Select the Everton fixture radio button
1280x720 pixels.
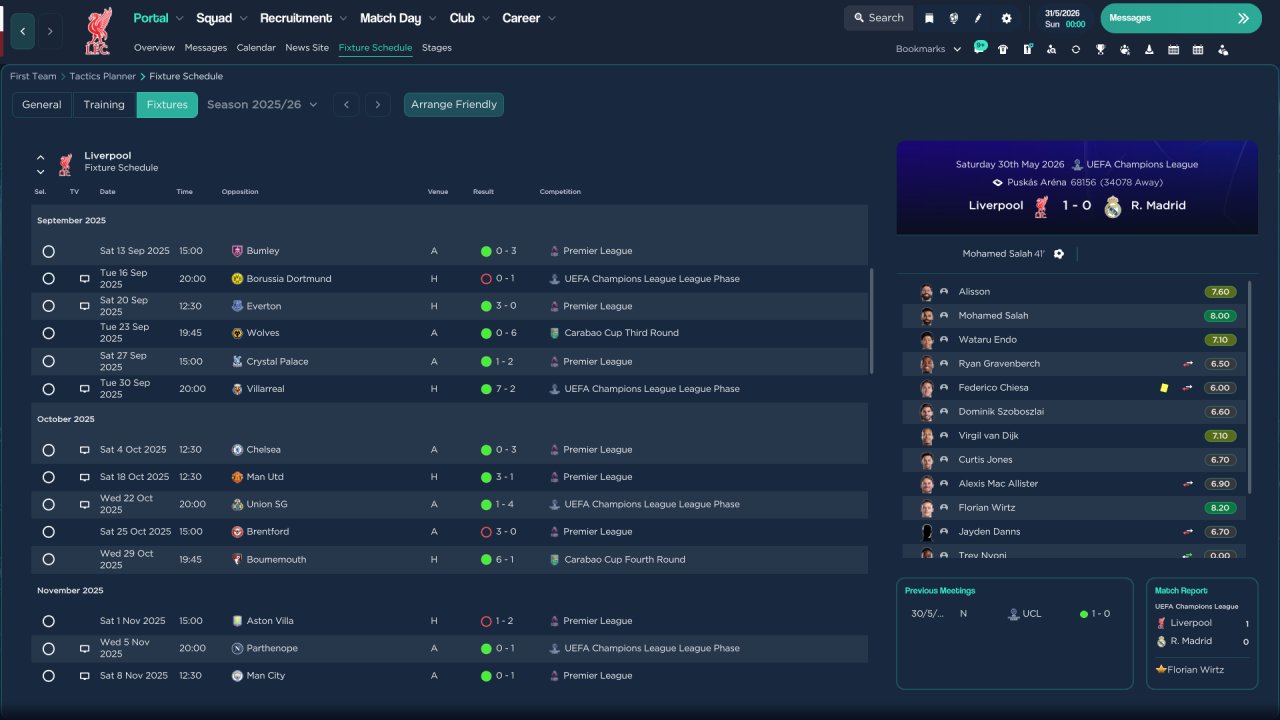click(48, 307)
